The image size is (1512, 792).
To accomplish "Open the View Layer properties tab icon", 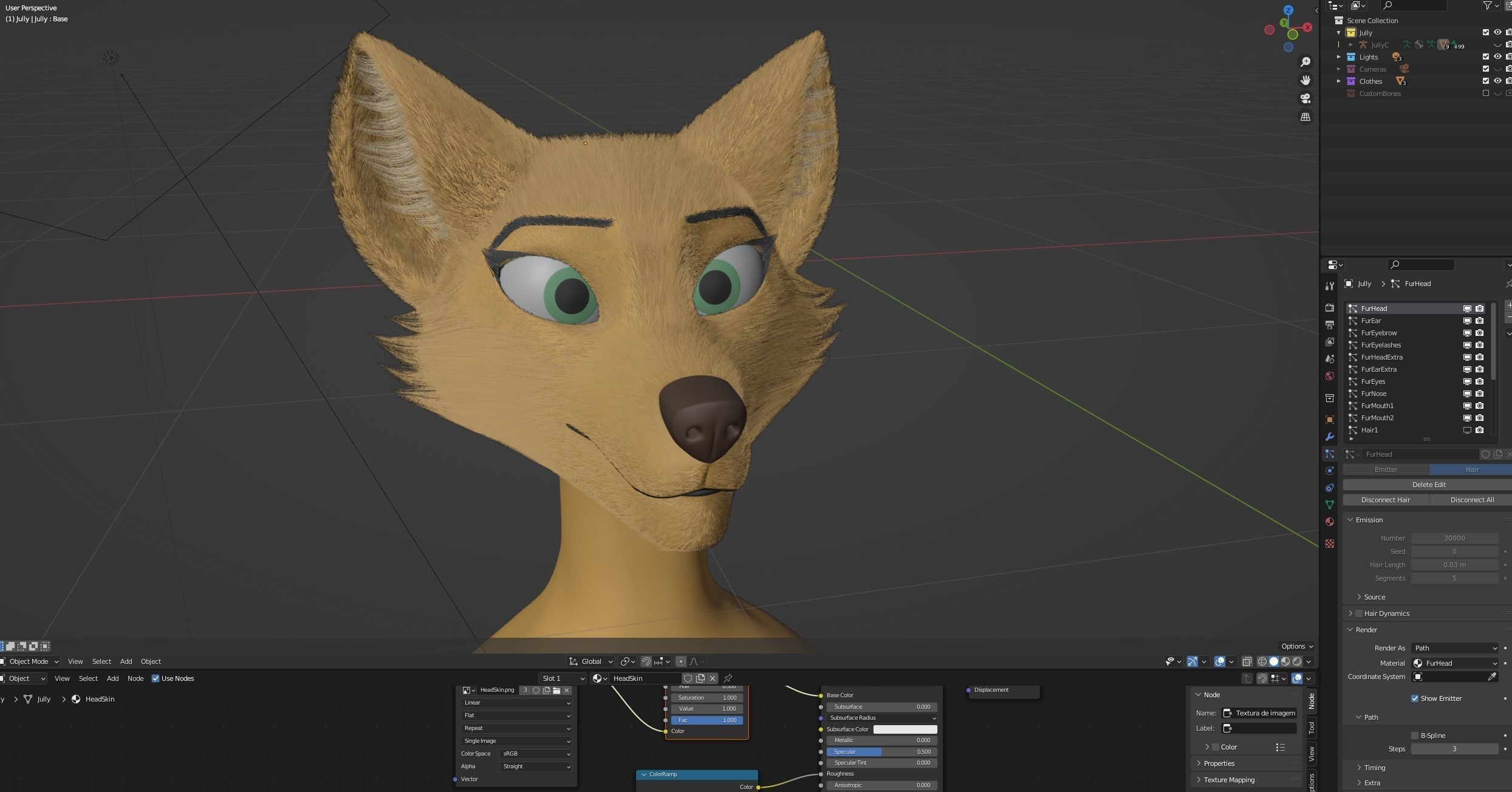I will pyautogui.click(x=1330, y=342).
